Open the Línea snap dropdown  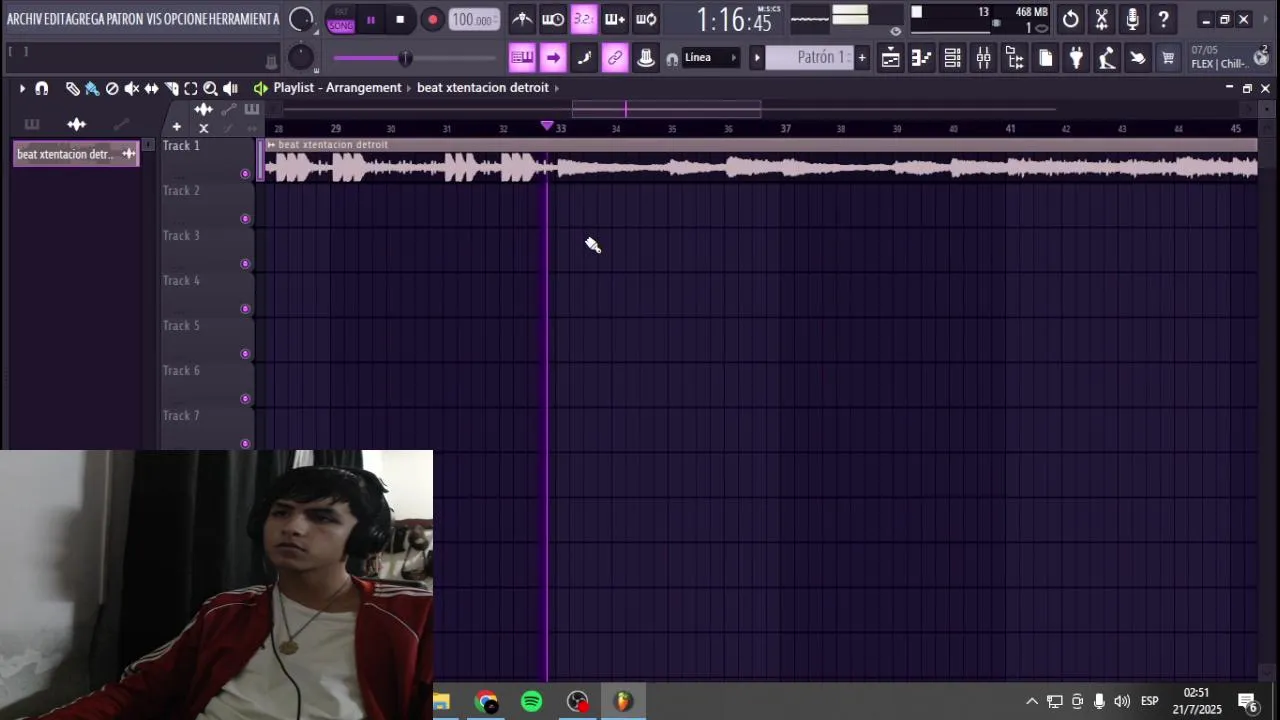point(711,58)
